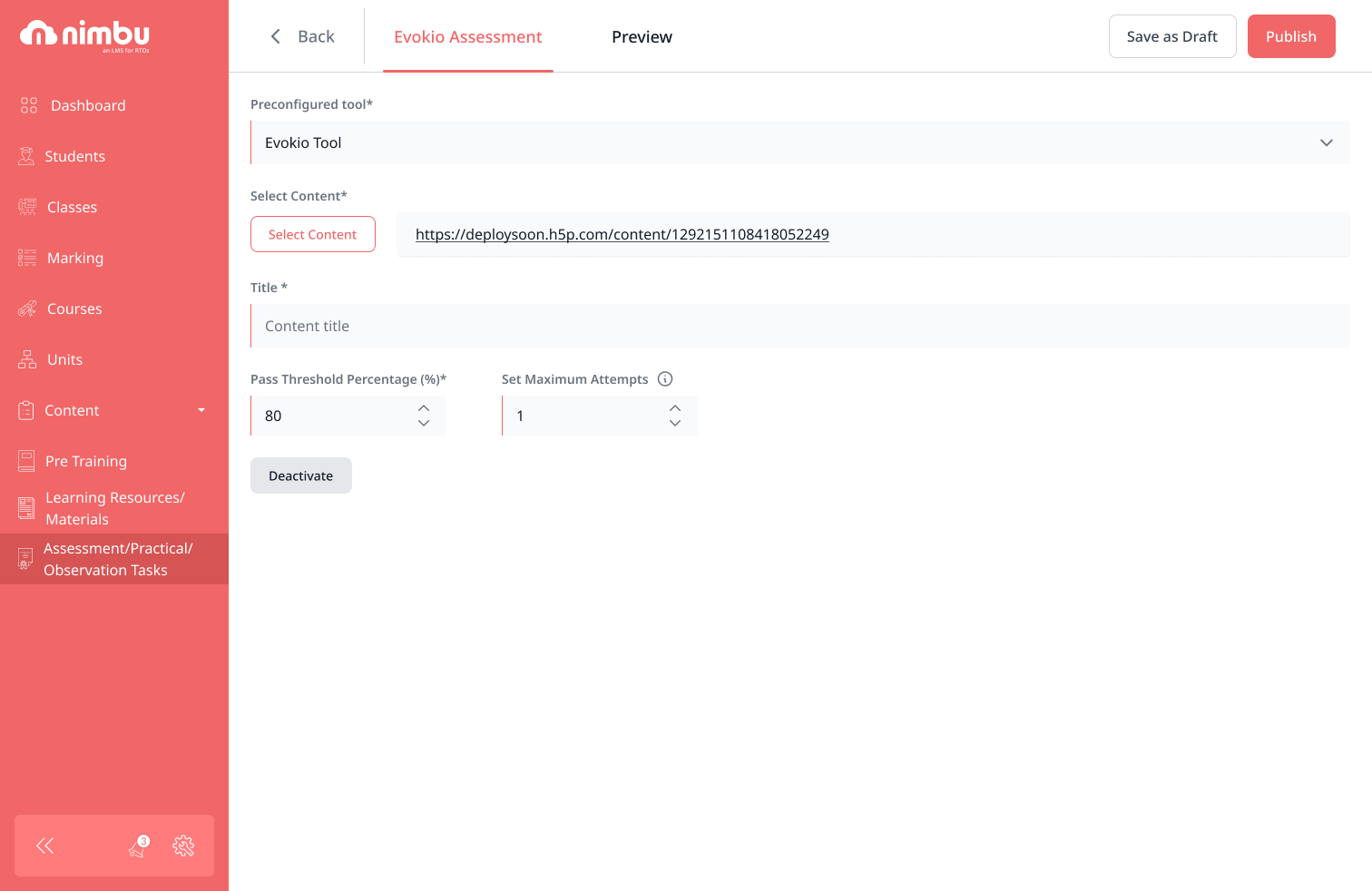Collapse the sidebar with double-chevron icon
The height and width of the screenshot is (891, 1372).
(45, 846)
